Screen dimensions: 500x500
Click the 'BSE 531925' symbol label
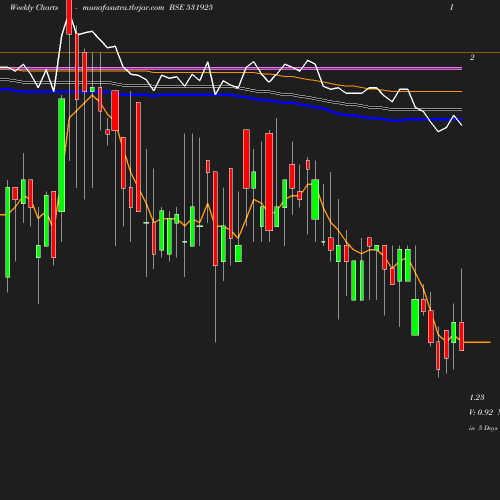tap(191, 7)
